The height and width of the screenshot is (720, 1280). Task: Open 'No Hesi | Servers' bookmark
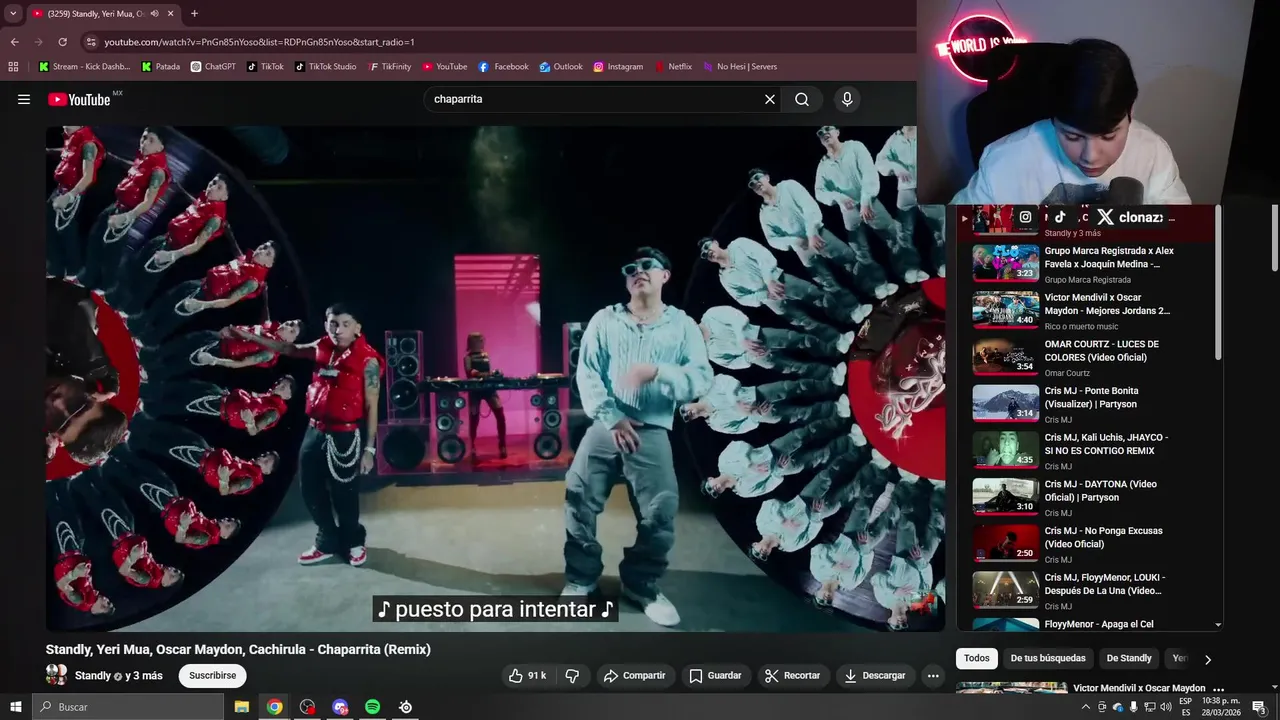tap(740, 67)
